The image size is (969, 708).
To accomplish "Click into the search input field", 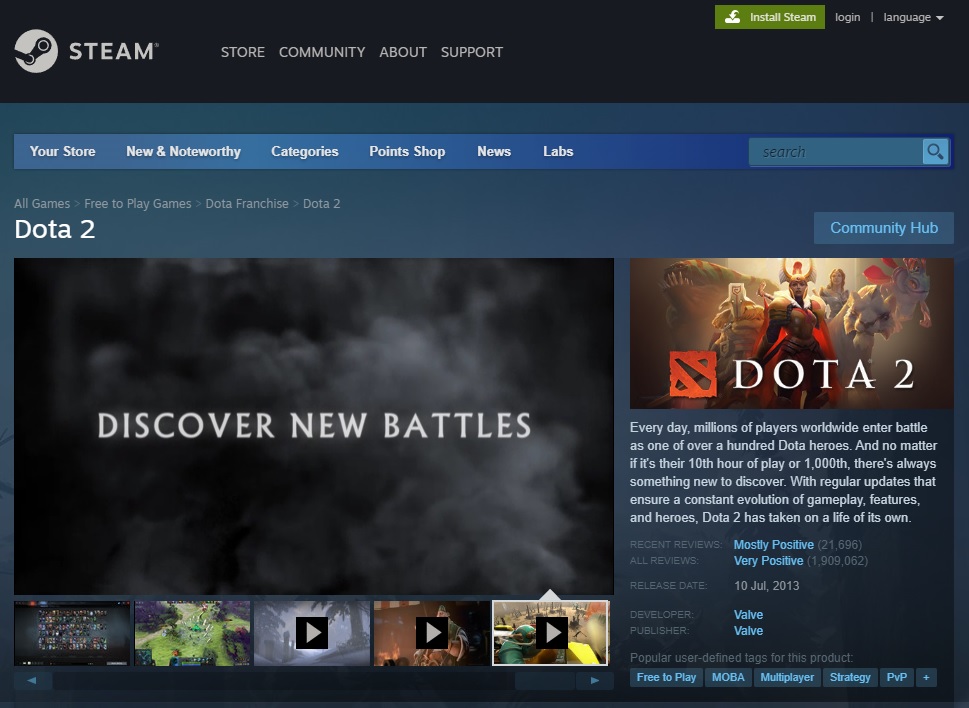I will (836, 151).
